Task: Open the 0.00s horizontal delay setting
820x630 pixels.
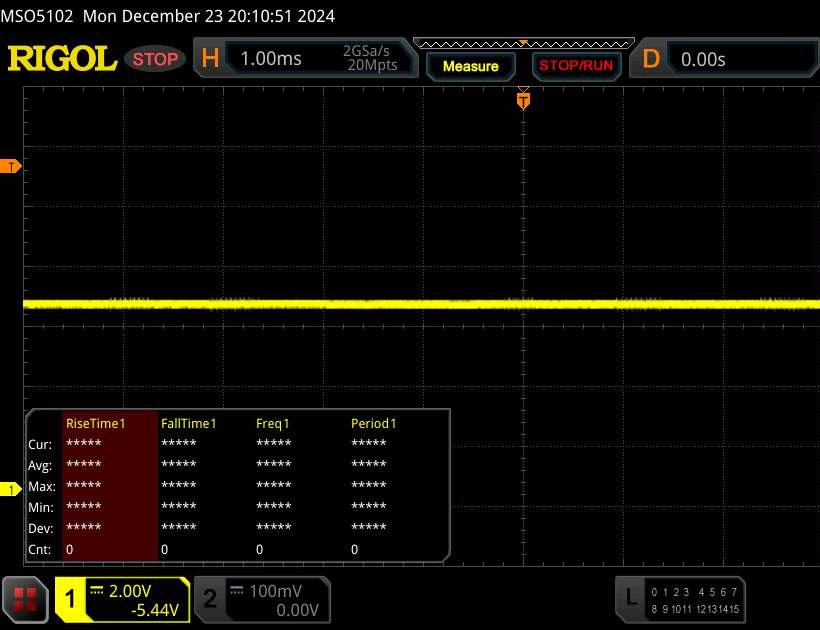Action: click(x=703, y=59)
